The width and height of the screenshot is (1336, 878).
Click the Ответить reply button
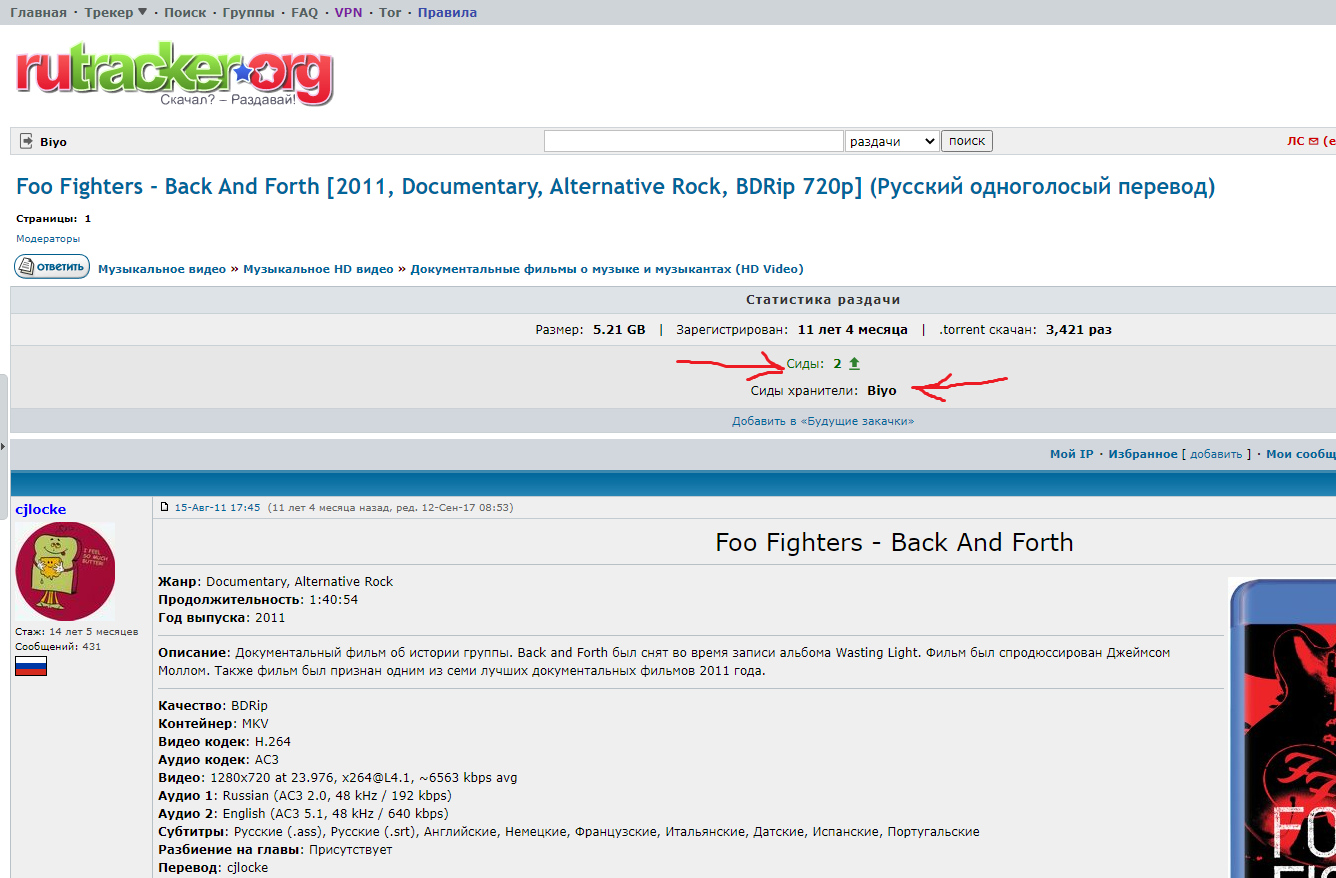click(52, 267)
